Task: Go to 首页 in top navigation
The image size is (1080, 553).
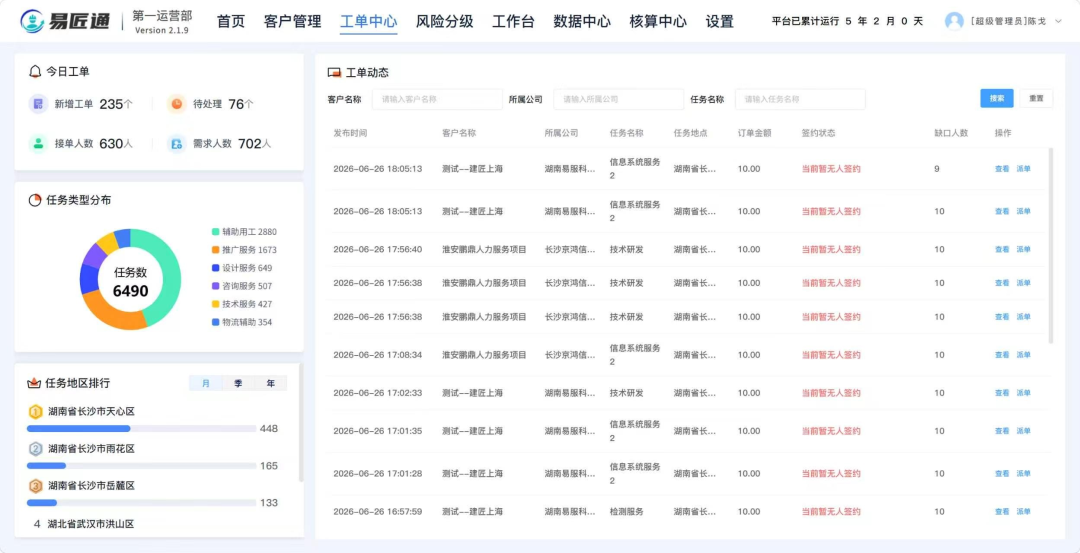Action: click(x=231, y=21)
